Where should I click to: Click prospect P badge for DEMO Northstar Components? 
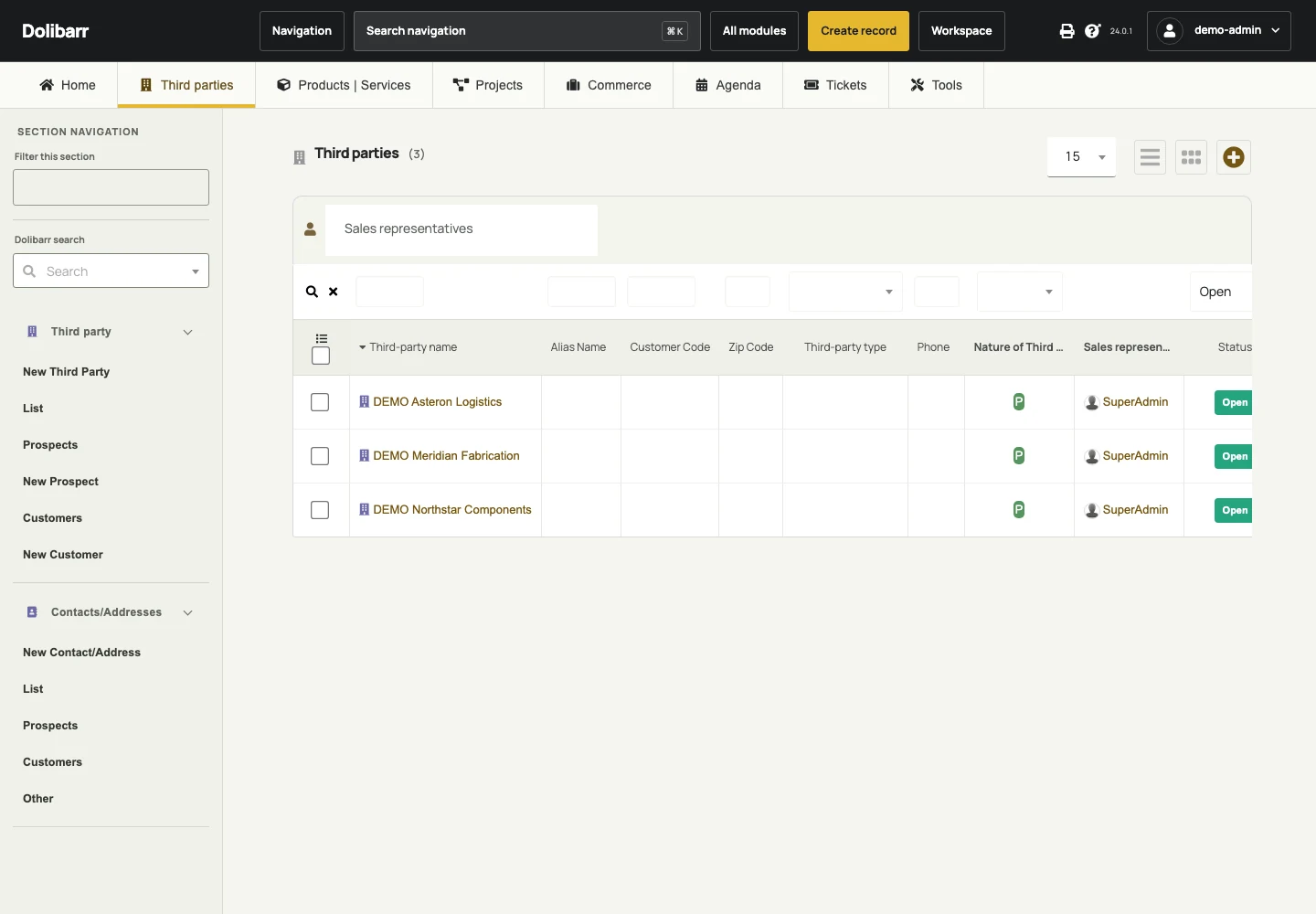[x=1019, y=509]
